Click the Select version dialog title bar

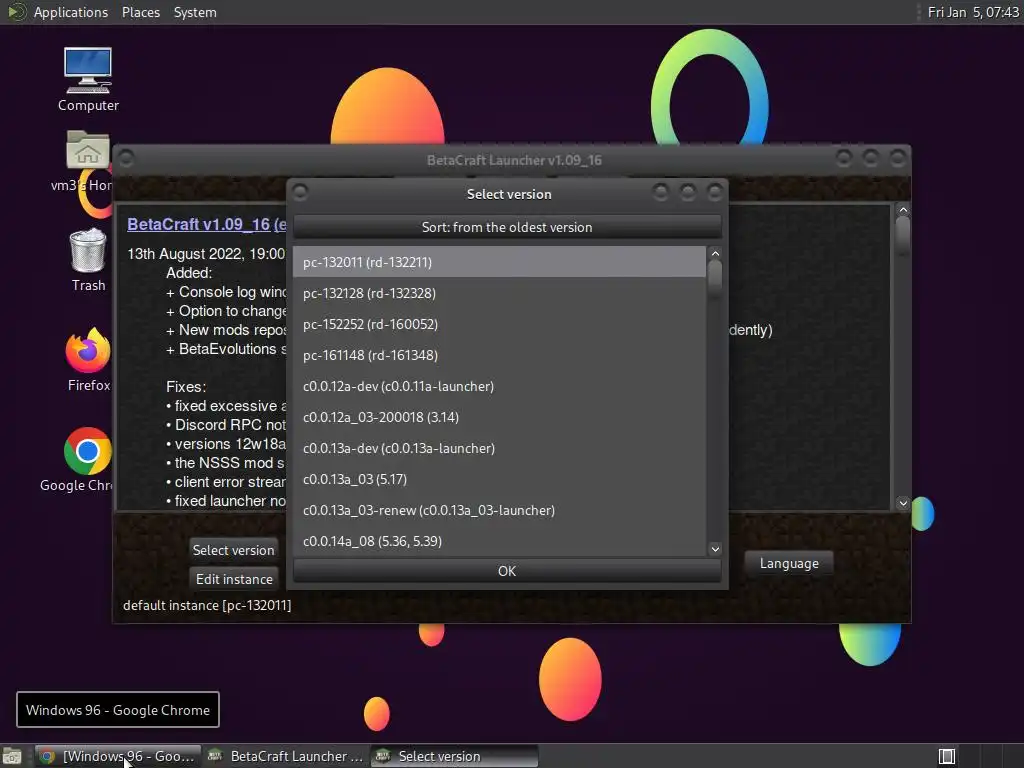[x=509, y=194]
